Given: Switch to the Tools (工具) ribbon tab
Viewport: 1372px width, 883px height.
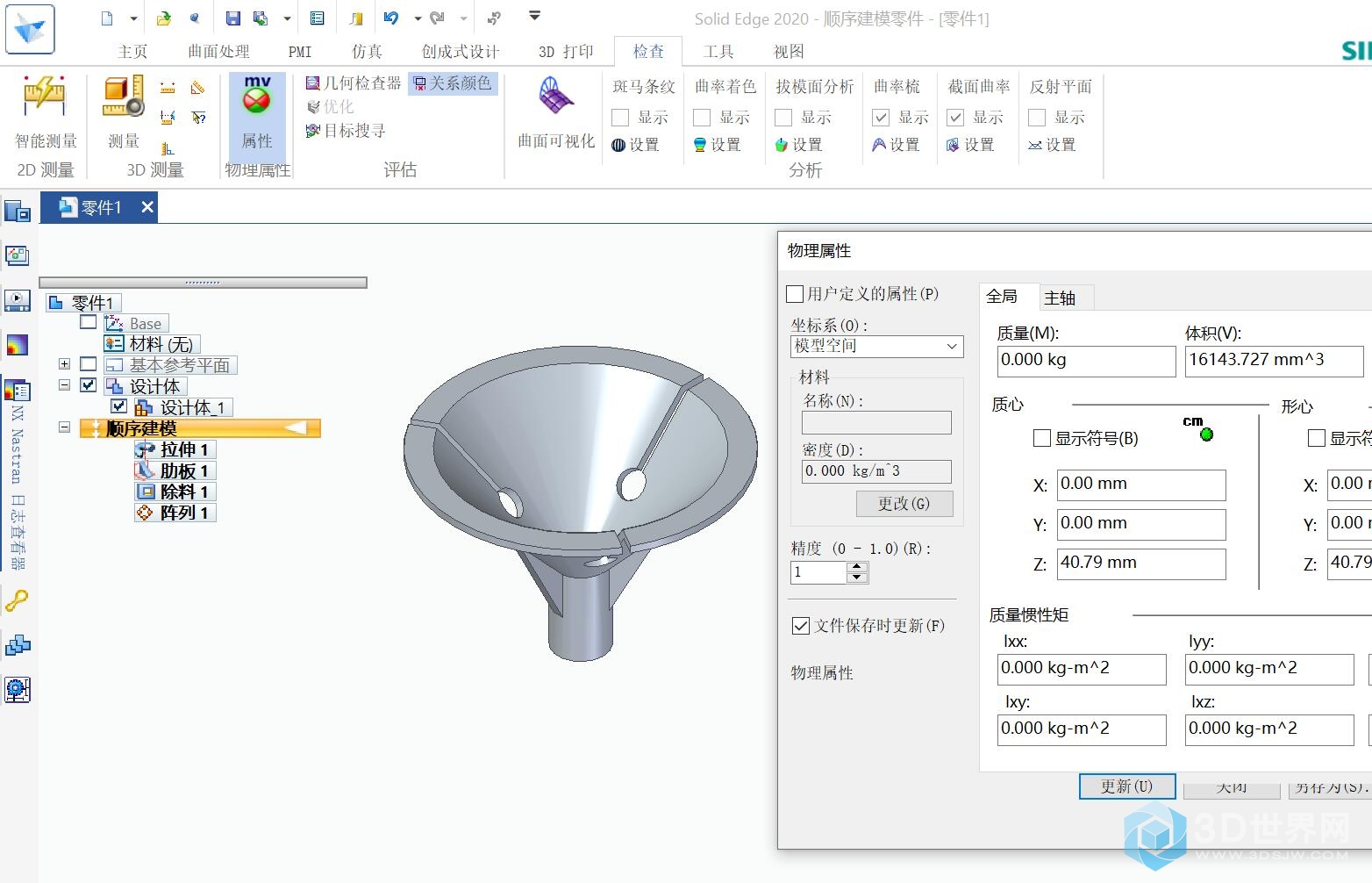Looking at the screenshot, I should 718,52.
